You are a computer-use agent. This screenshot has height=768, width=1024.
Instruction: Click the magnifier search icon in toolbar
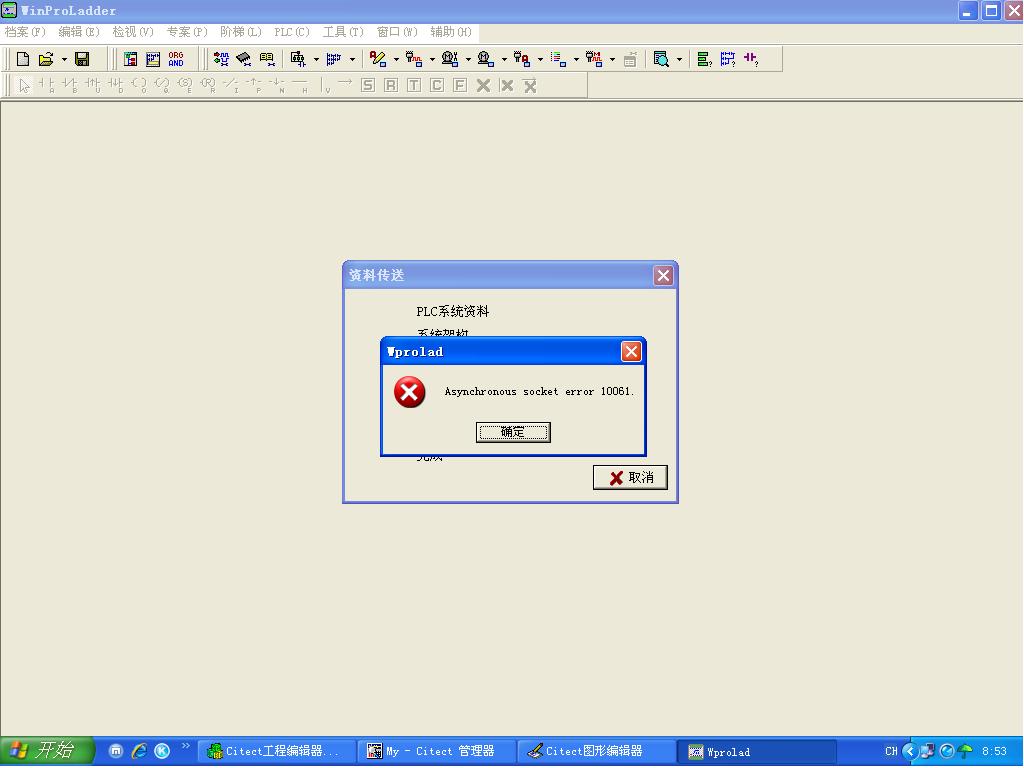(661, 59)
